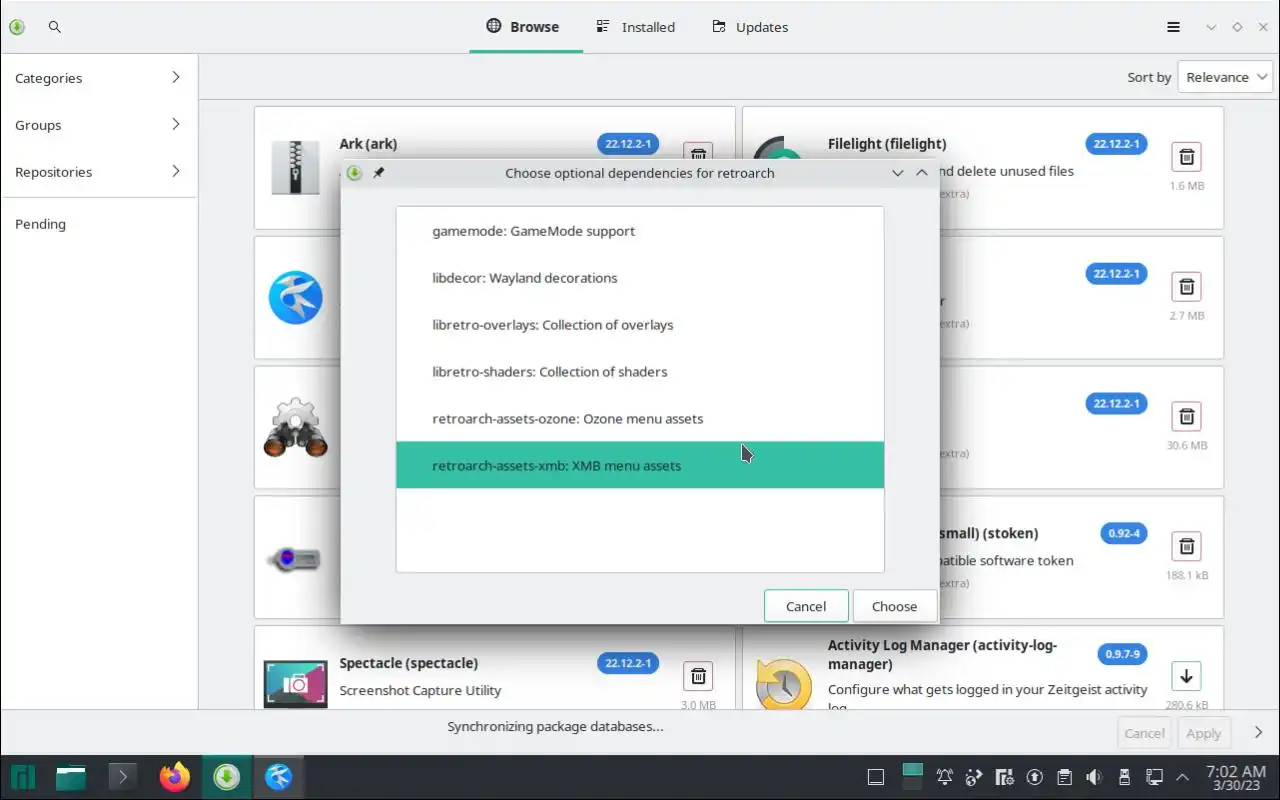Click Cancel in the dependencies dialog
Screen dimensions: 1280x800
[x=806, y=606]
